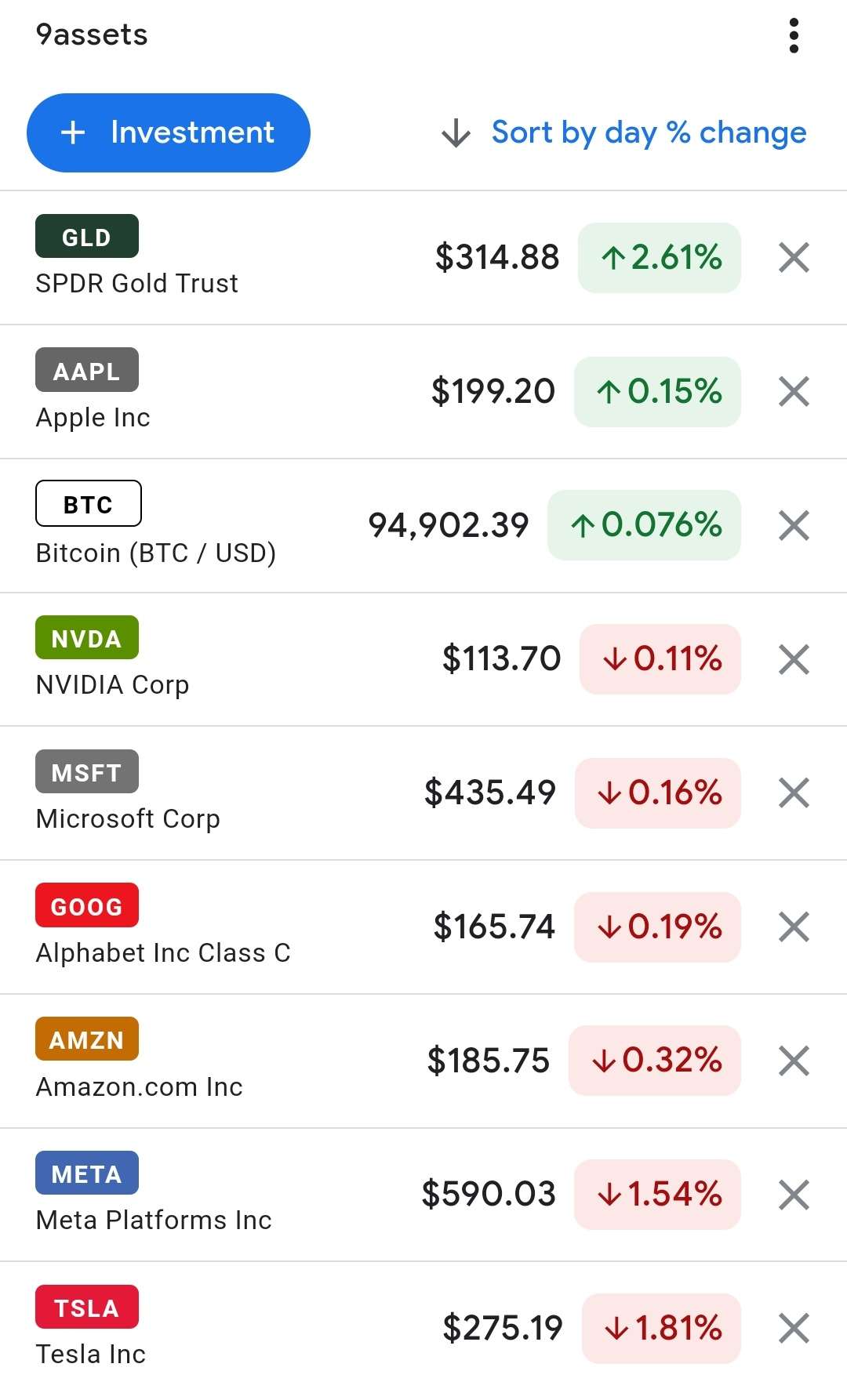Remove Amazon.com Inc from list
Viewport: 847px width, 1400px height.
(794, 1061)
